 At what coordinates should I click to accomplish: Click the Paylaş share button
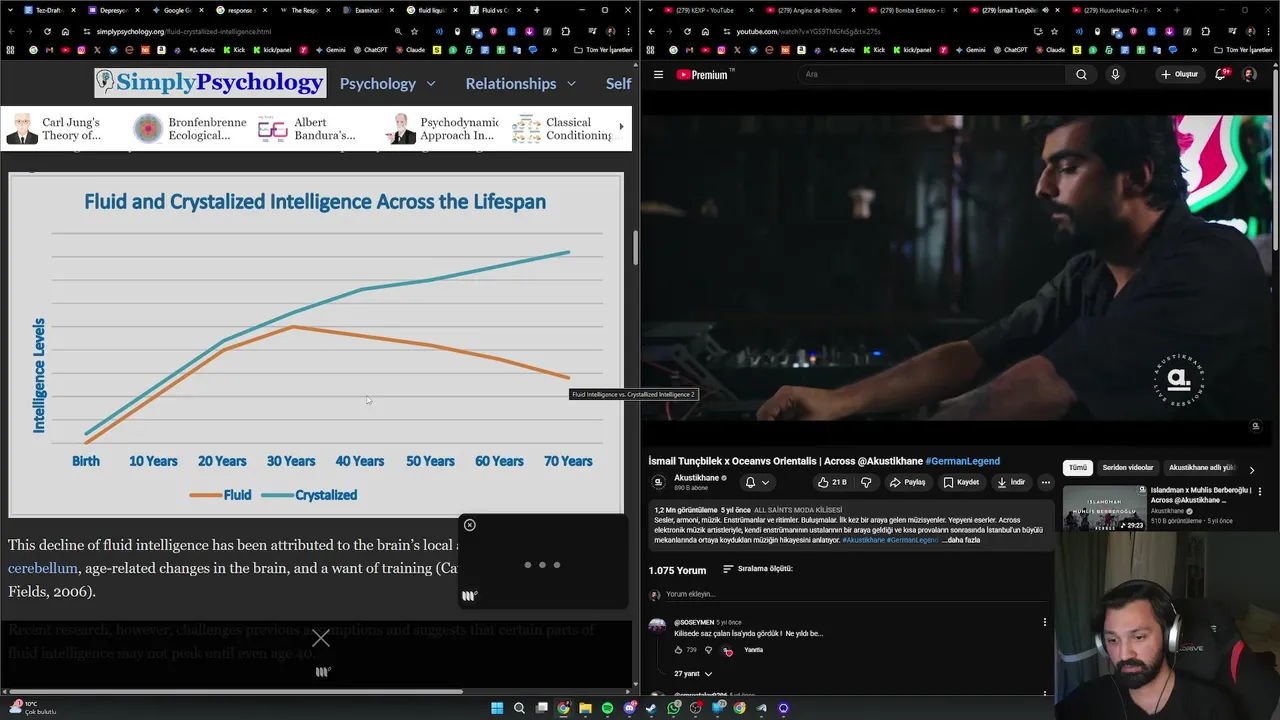pos(908,482)
